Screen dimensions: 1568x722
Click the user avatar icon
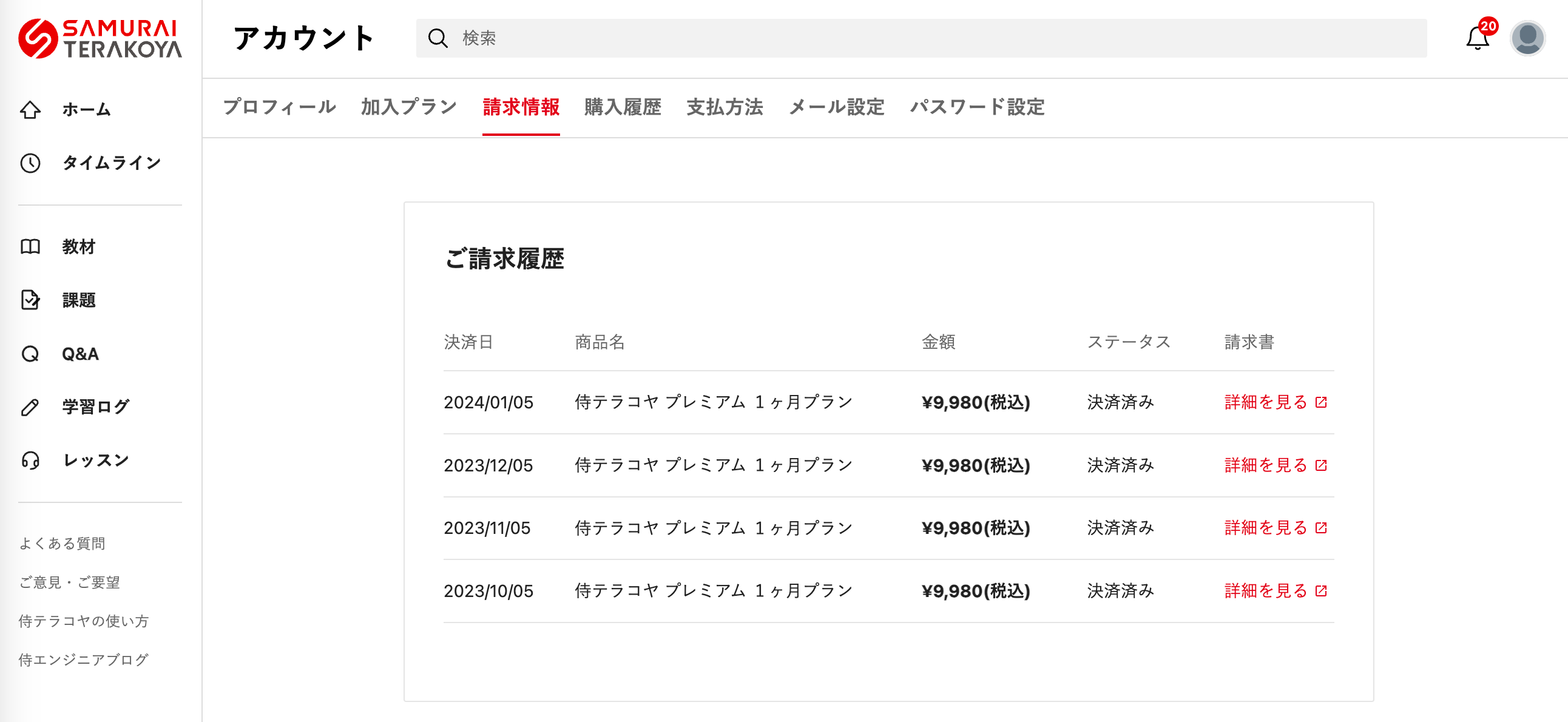pyautogui.click(x=1527, y=38)
